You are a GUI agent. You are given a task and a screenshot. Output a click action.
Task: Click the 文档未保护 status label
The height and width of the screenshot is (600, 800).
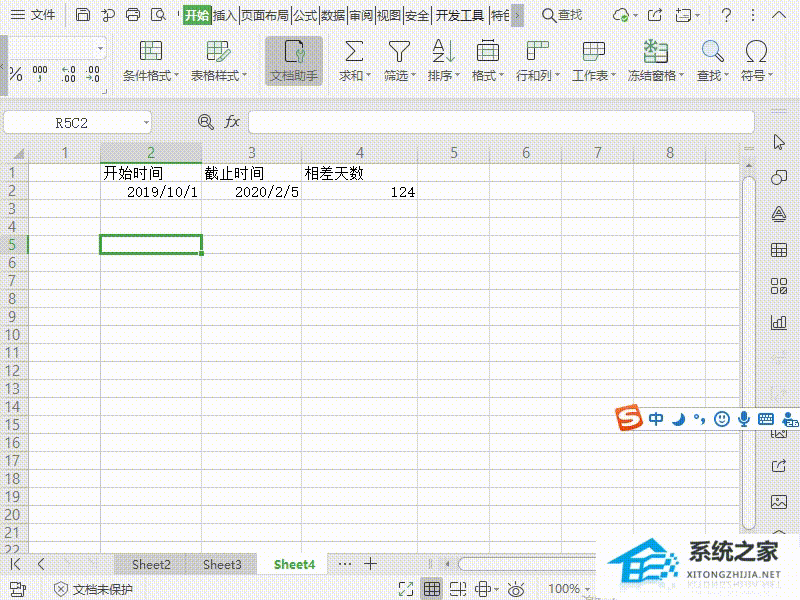(102, 589)
